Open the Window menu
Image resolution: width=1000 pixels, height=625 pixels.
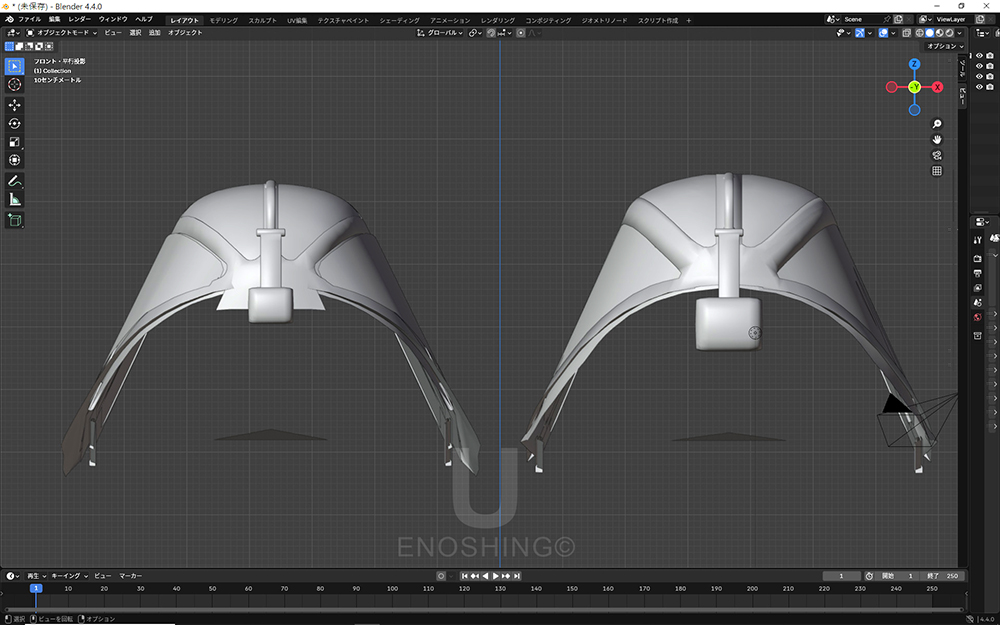[113, 20]
